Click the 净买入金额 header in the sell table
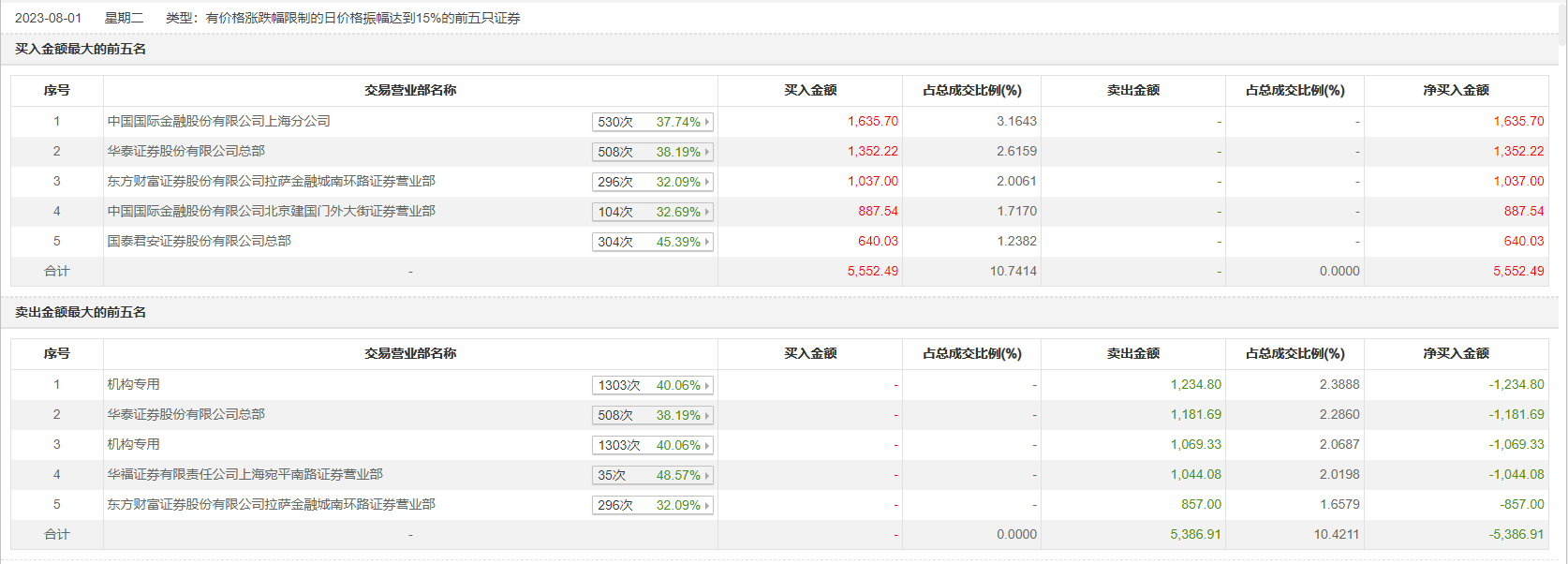Viewport: 1568px width, 564px height. click(x=1456, y=353)
